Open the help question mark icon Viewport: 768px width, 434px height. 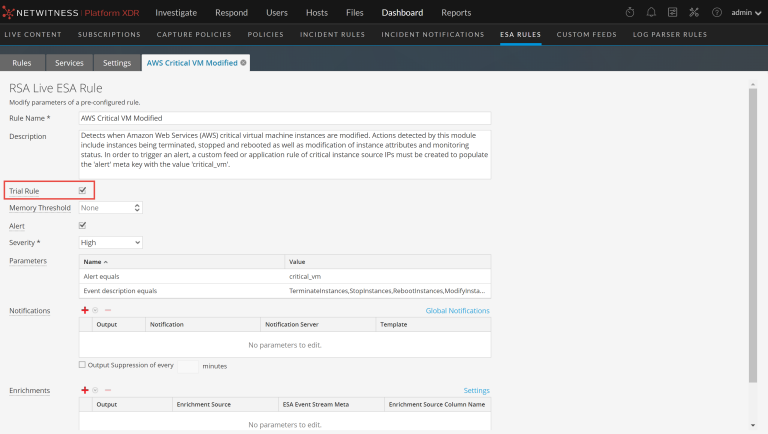tap(716, 13)
